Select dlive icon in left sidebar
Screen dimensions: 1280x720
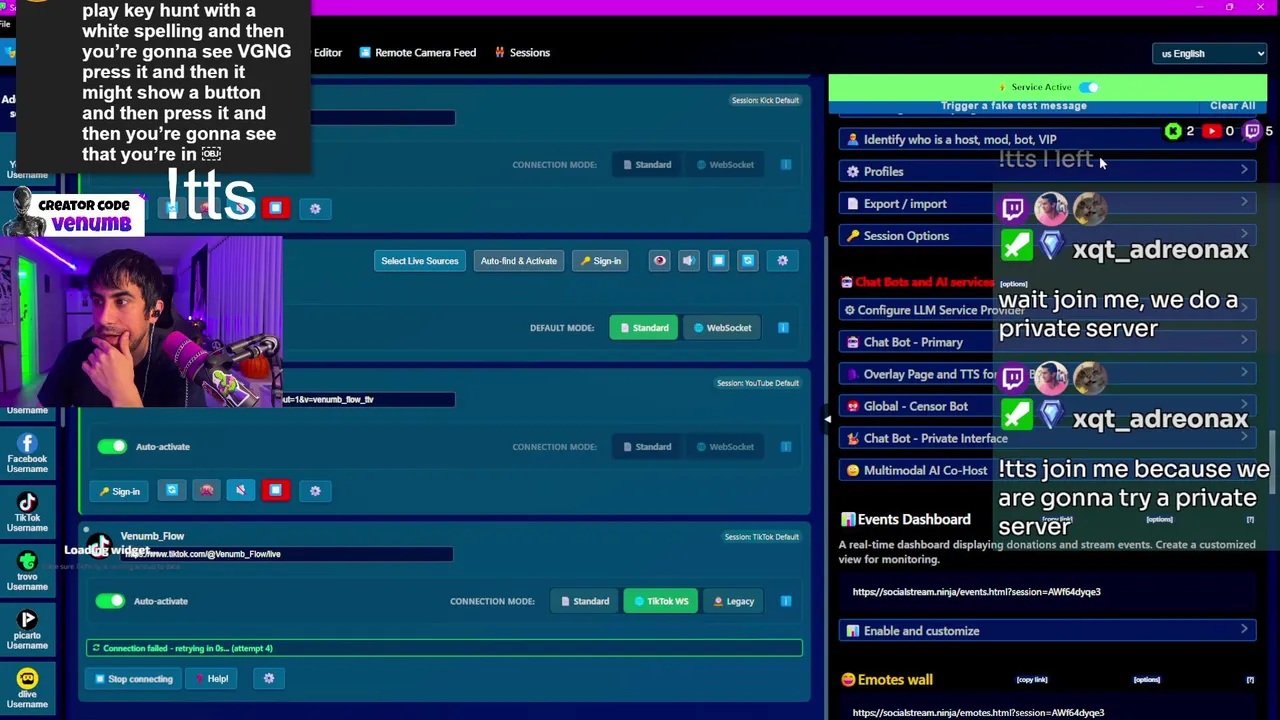pos(27,688)
